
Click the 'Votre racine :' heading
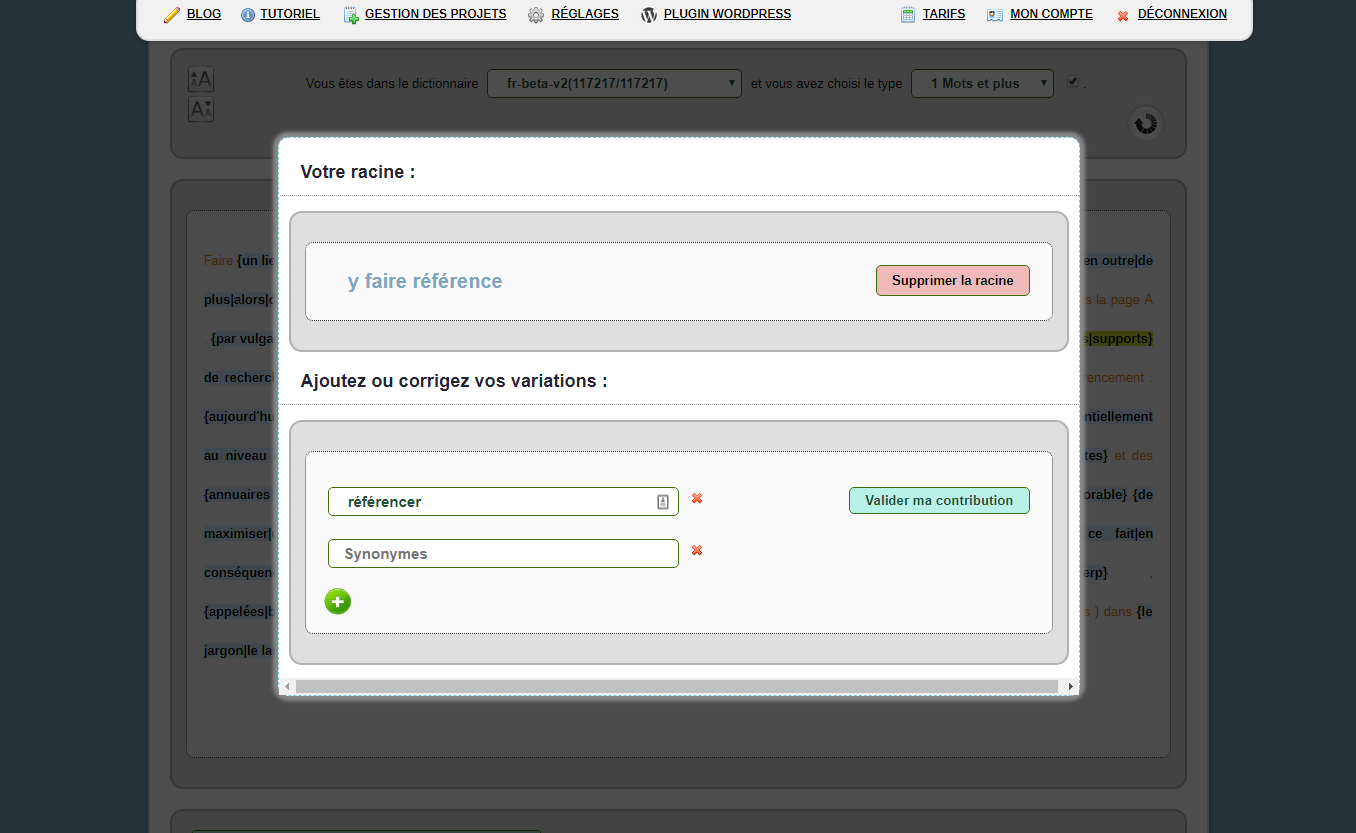[x=358, y=172]
